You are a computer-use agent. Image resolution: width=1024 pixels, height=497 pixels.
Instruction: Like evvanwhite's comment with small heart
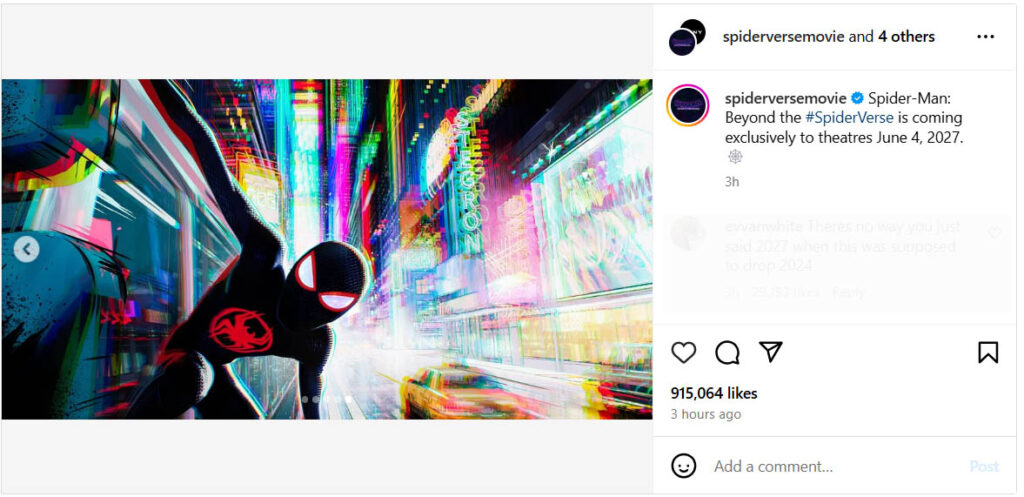click(x=994, y=233)
